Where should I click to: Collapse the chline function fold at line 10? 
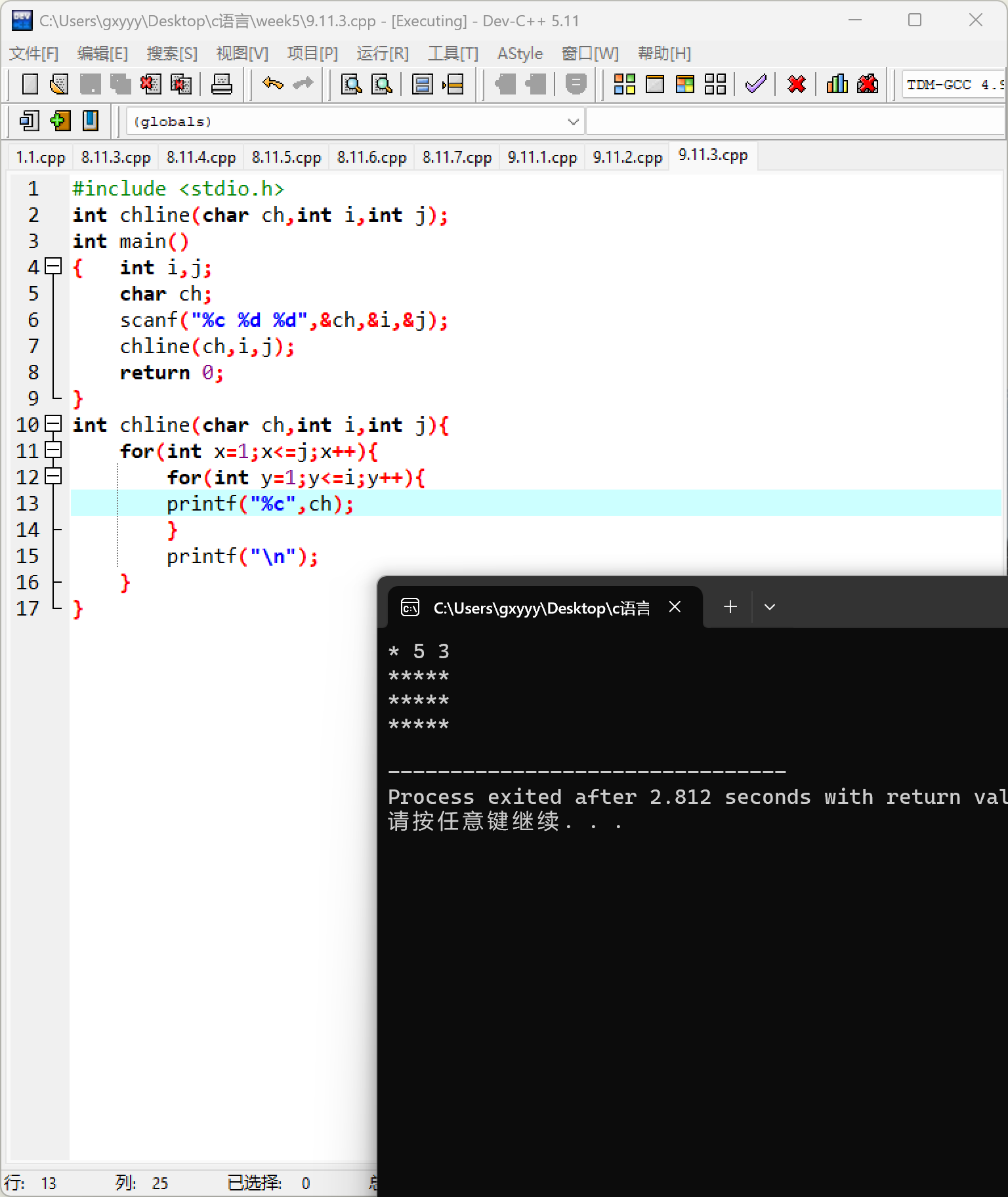click(53, 424)
